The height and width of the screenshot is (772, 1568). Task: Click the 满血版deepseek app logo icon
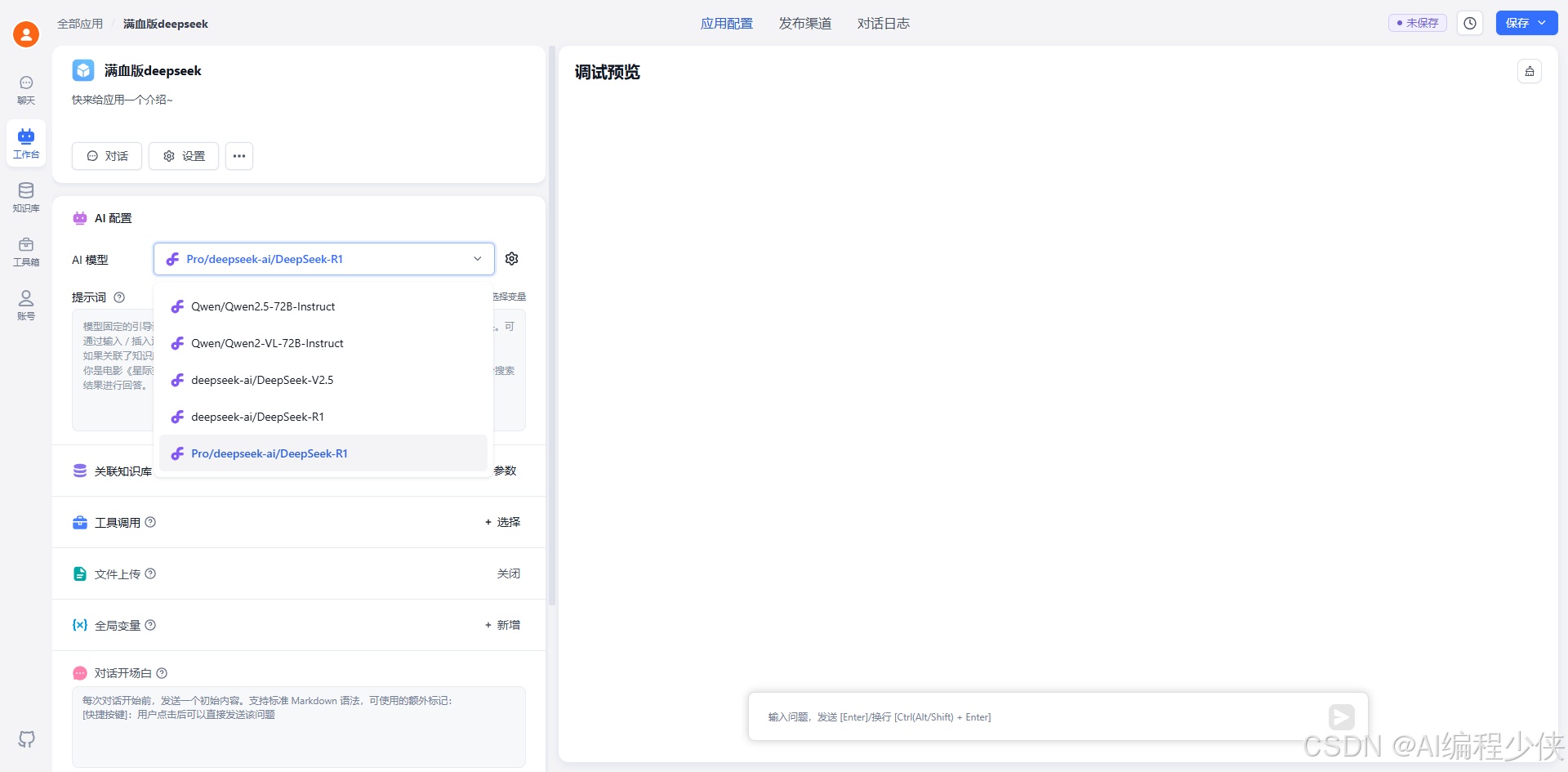point(83,70)
